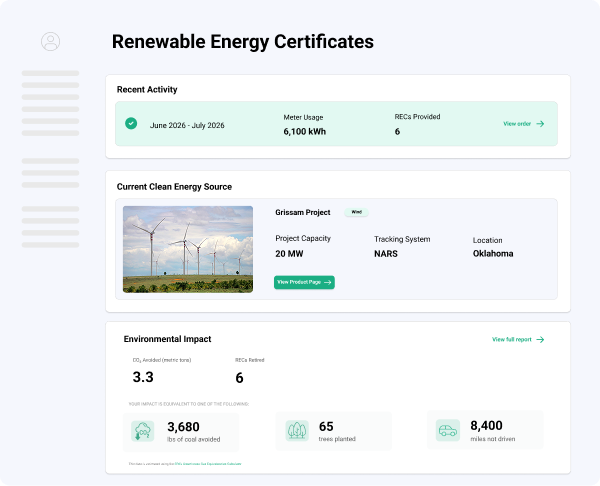Click the 6,100 kWh meter usage value
The image size is (600, 486).
coord(305,132)
